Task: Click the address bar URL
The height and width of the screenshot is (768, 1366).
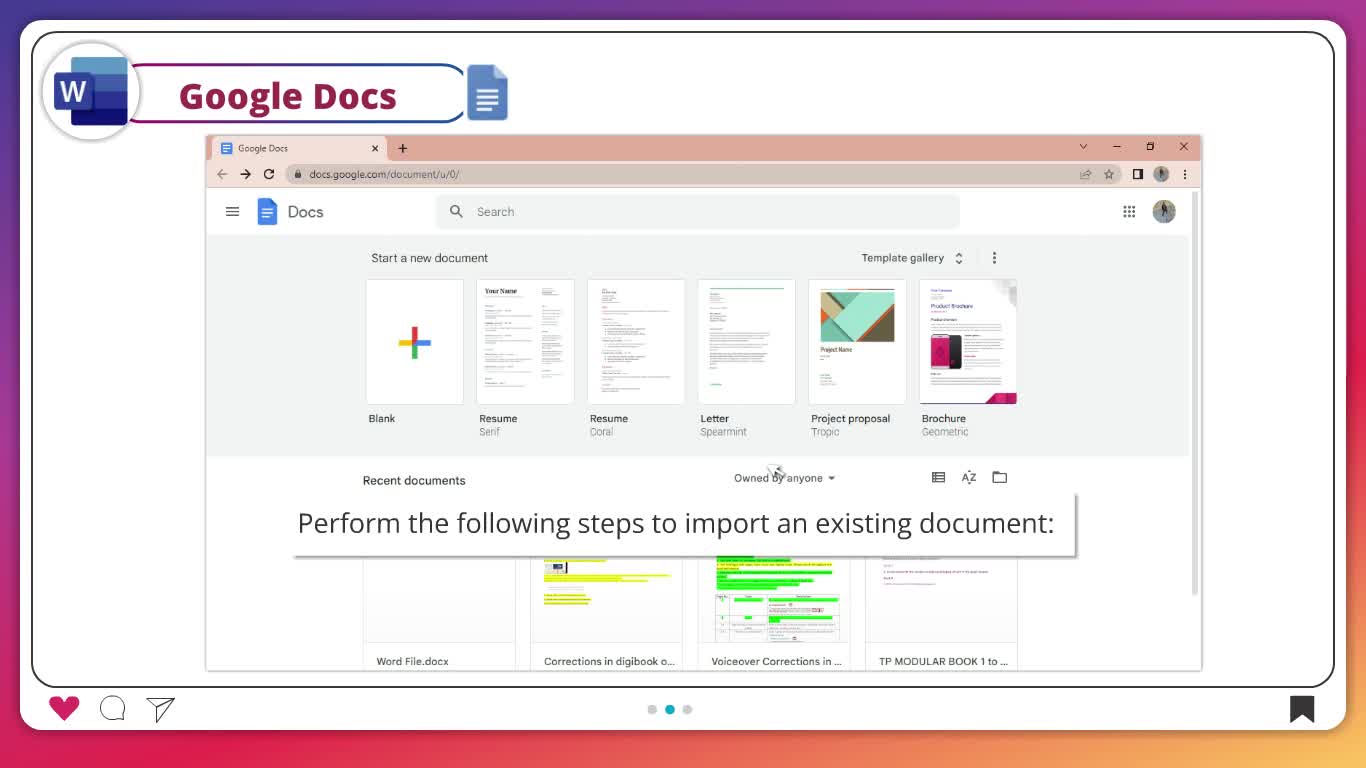Action: [x=384, y=174]
